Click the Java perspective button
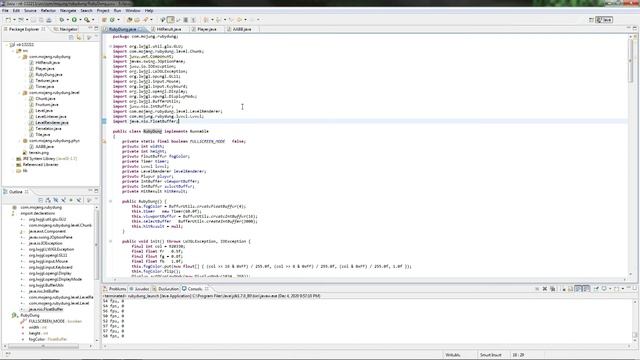 pyautogui.click(x=604, y=20)
